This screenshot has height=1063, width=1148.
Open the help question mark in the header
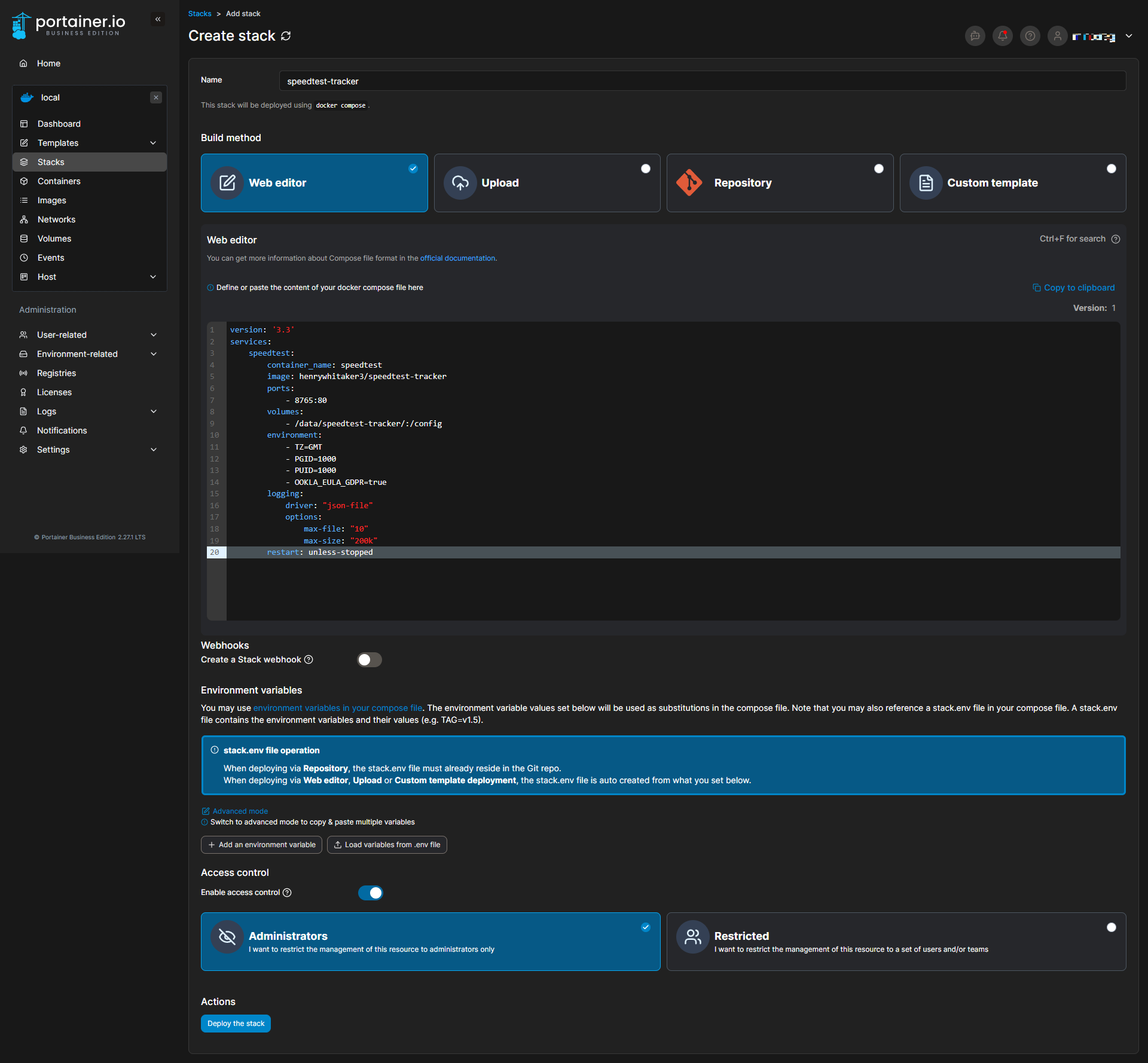(1030, 36)
